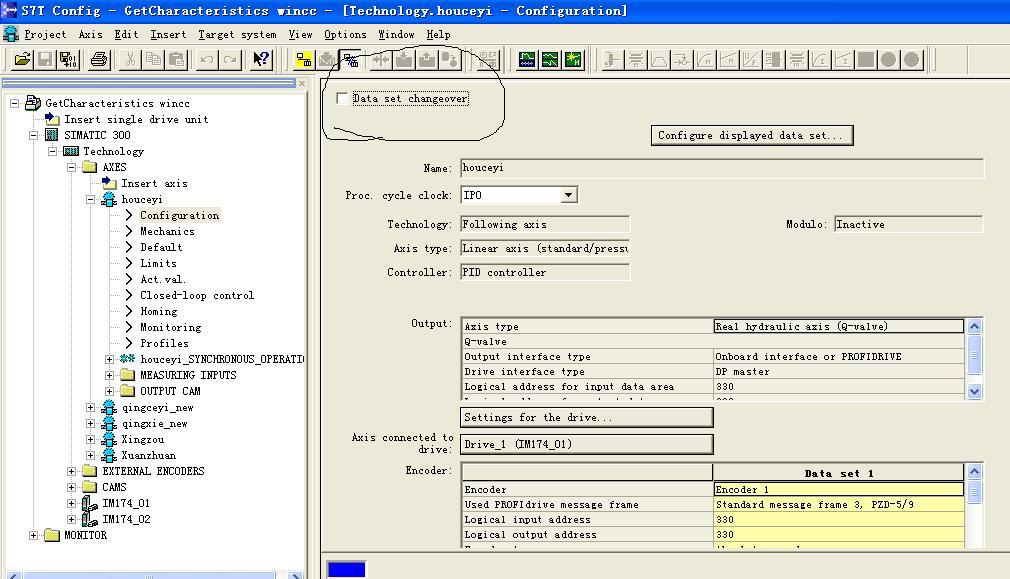Click the grey square stop toolbar icon
Screen dimensions: 1010x579
point(866,60)
